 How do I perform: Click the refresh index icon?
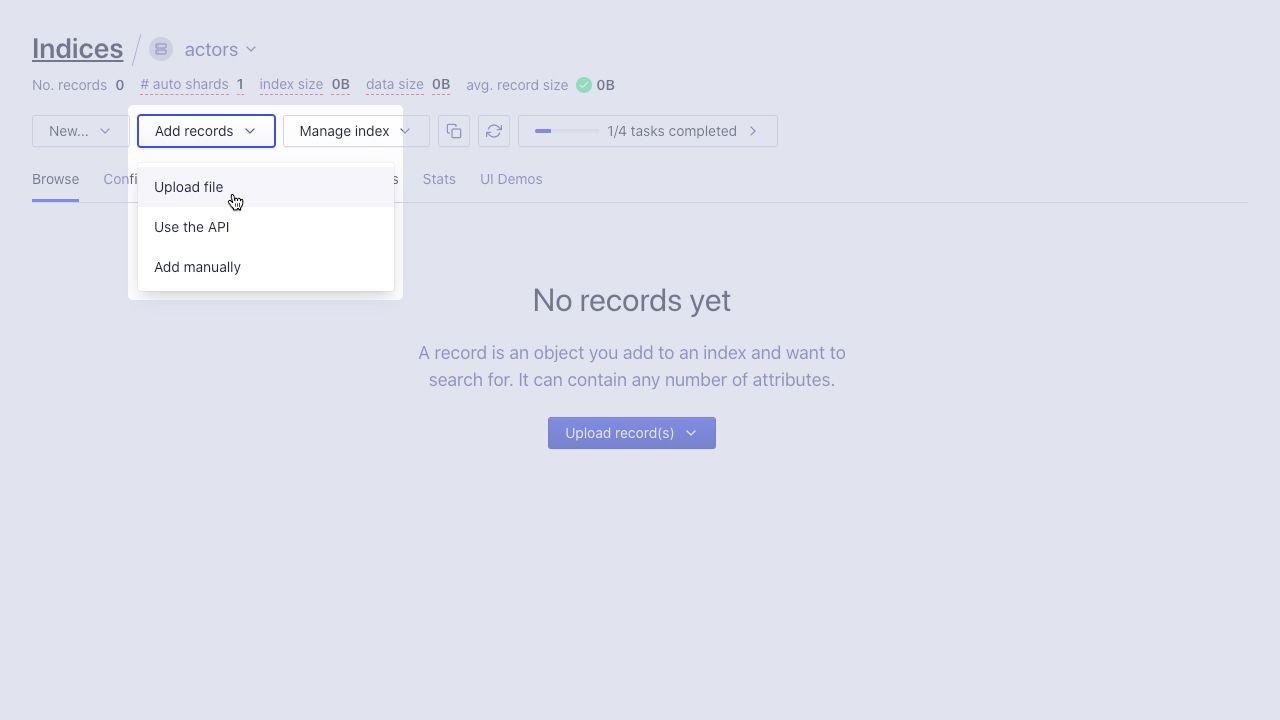tap(493, 131)
